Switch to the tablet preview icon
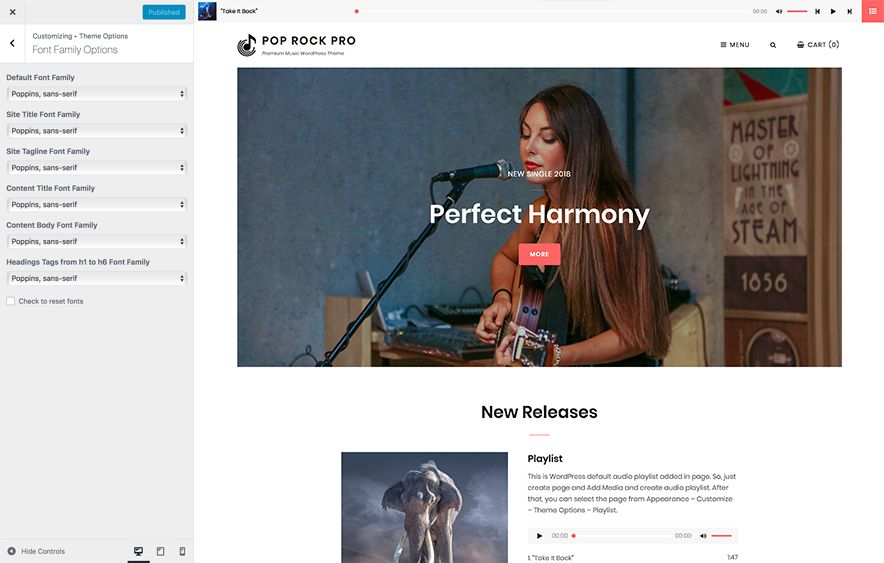884x563 pixels. click(160, 551)
